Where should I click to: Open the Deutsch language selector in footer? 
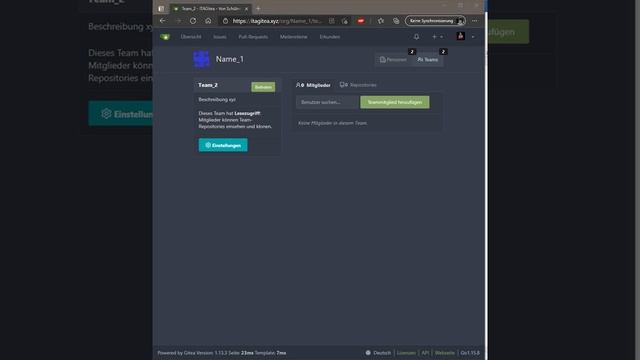378,353
